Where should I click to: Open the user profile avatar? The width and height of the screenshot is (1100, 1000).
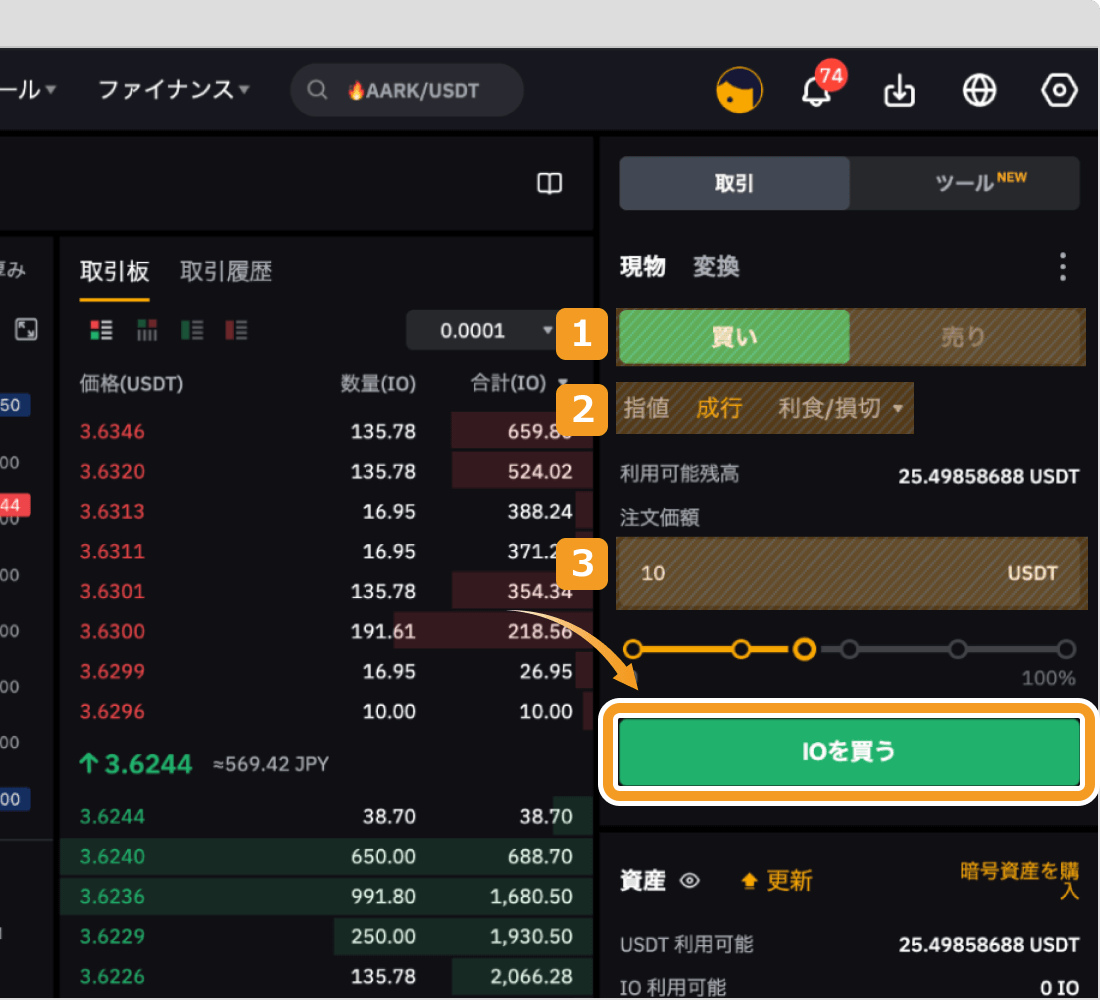[739, 90]
